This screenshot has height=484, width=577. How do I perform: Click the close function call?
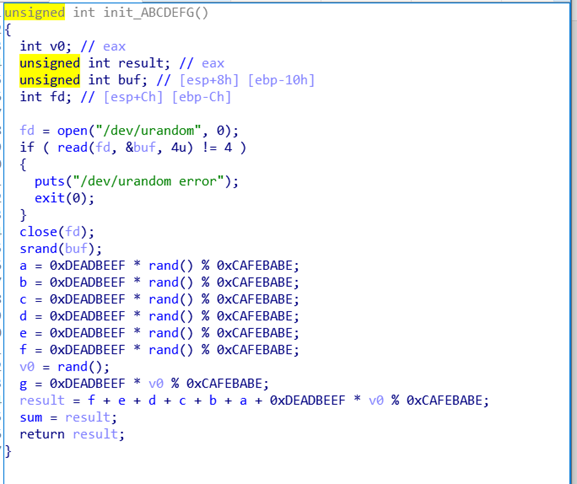click(38, 232)
